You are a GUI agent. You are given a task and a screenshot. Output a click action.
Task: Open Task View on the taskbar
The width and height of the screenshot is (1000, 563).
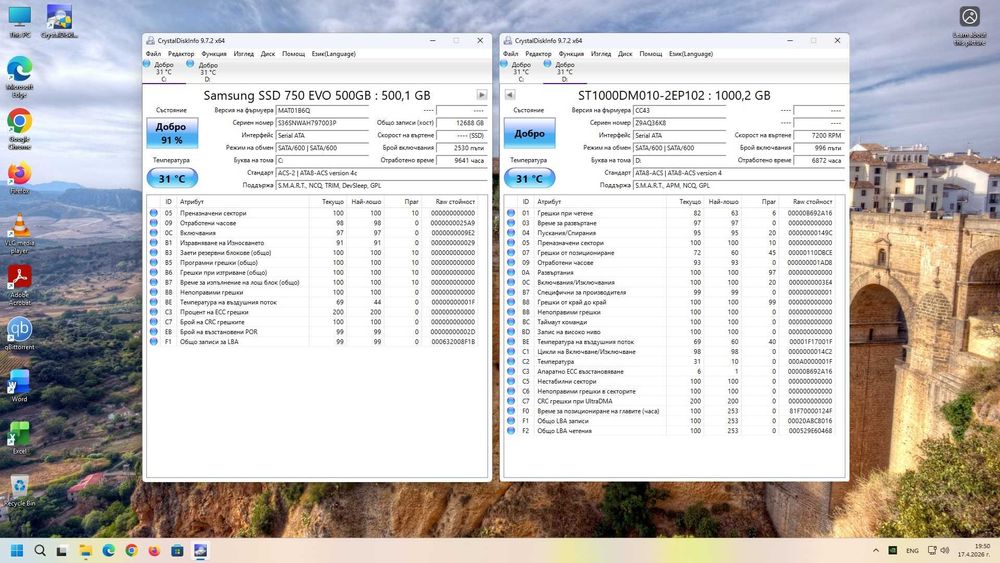click(62, 551)
